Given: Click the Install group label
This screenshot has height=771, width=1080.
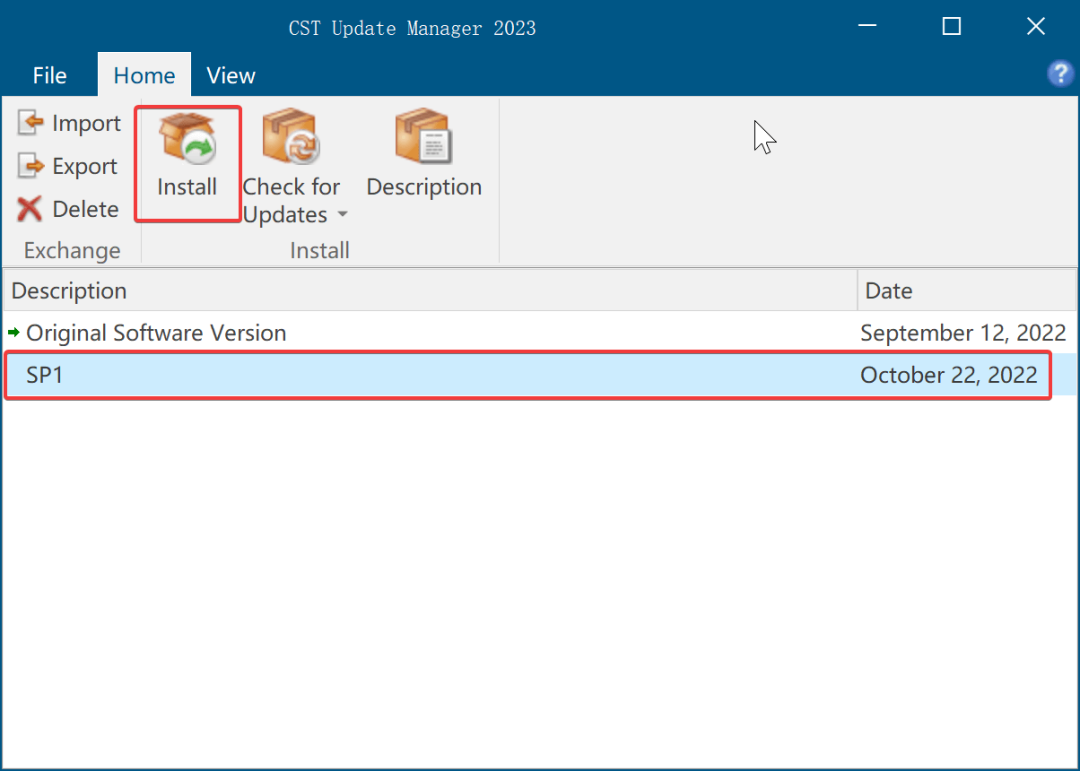Looking at the screenshot, I should [319, 250].
